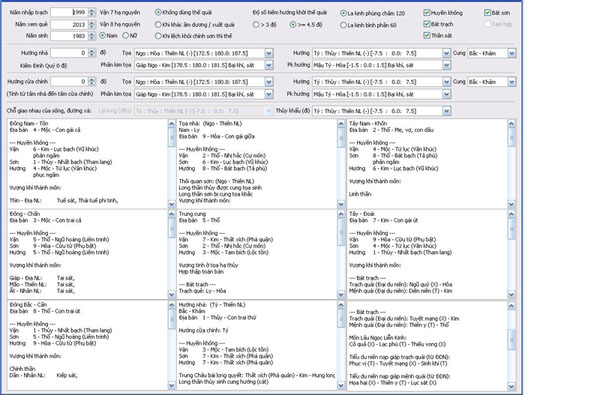Select La kinh bình phân 60 option
The width and height of the screenshot is (600, 395).
point(343,25)
